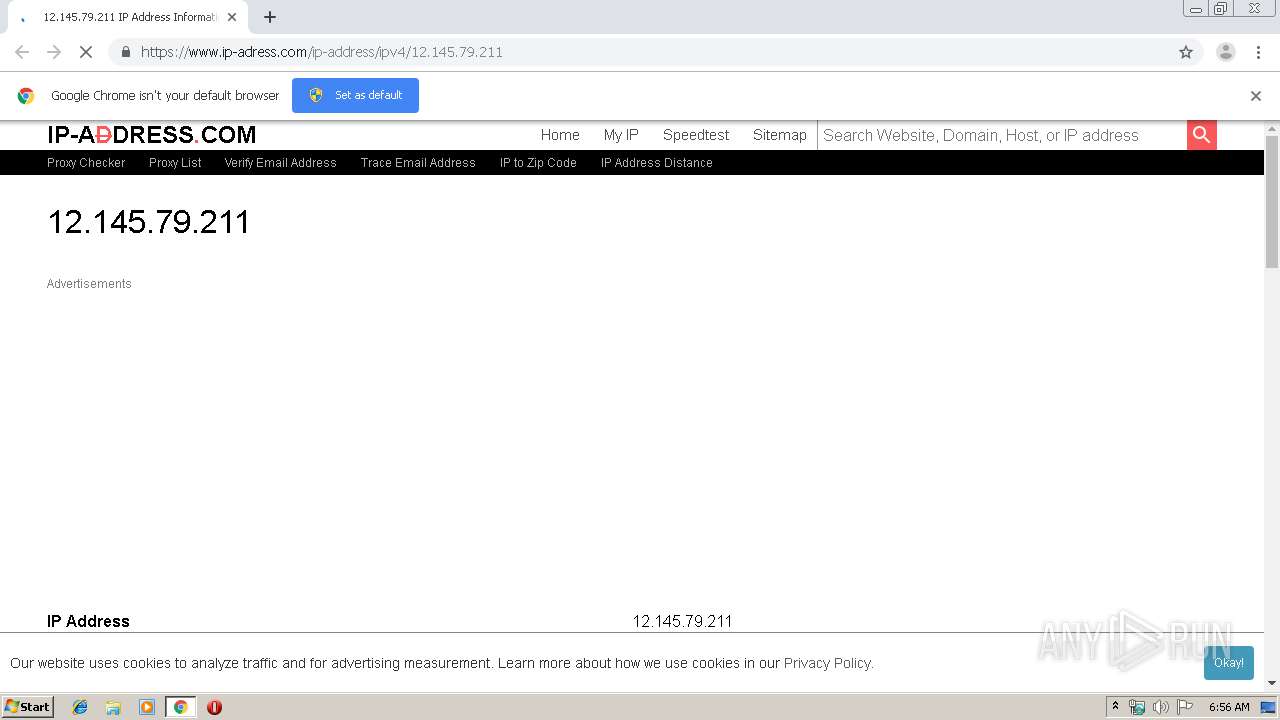Open Proxy List link
The image size is (1280, 720).
coord(175,163)
